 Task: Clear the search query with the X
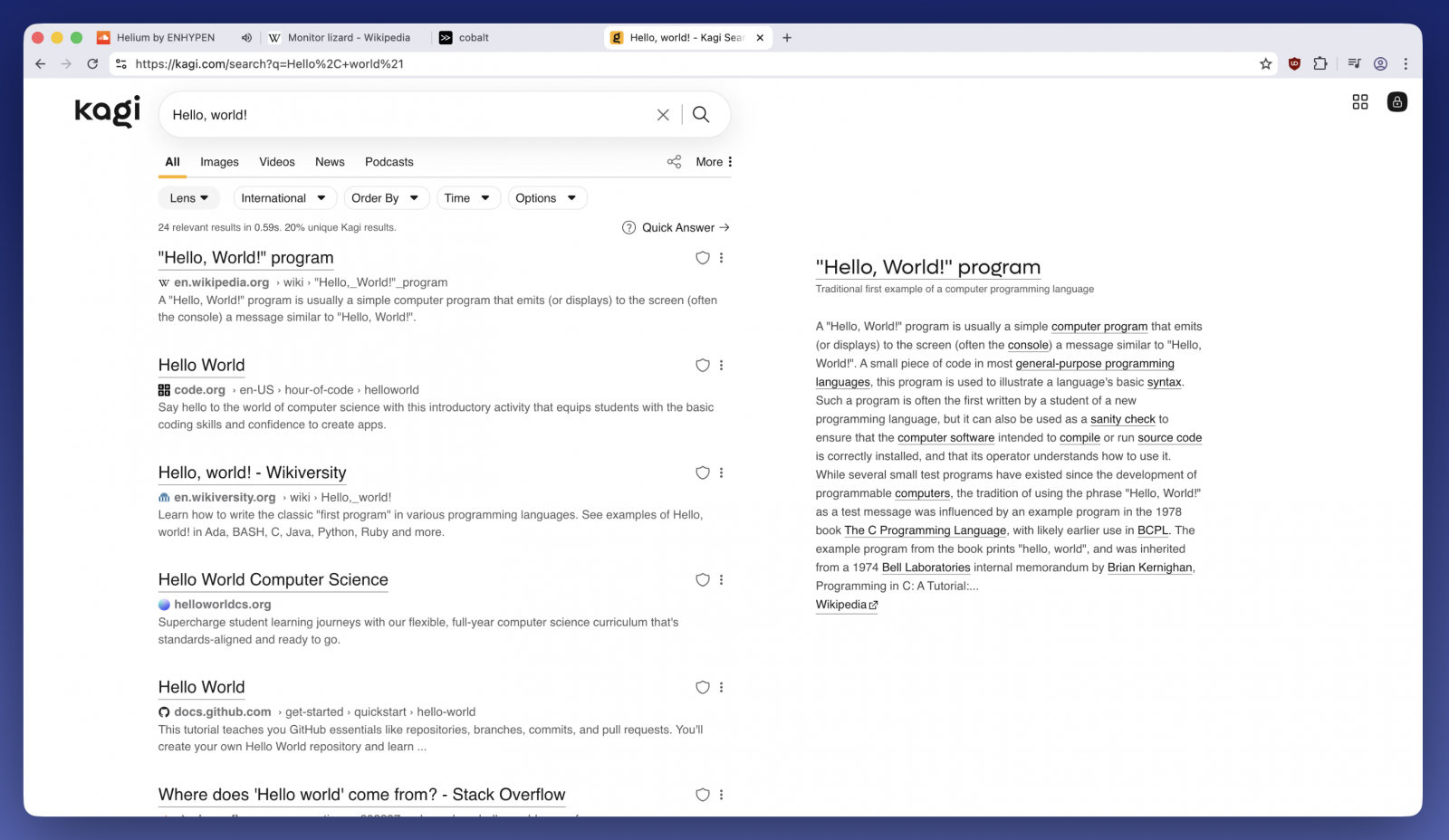coord(663,115)
